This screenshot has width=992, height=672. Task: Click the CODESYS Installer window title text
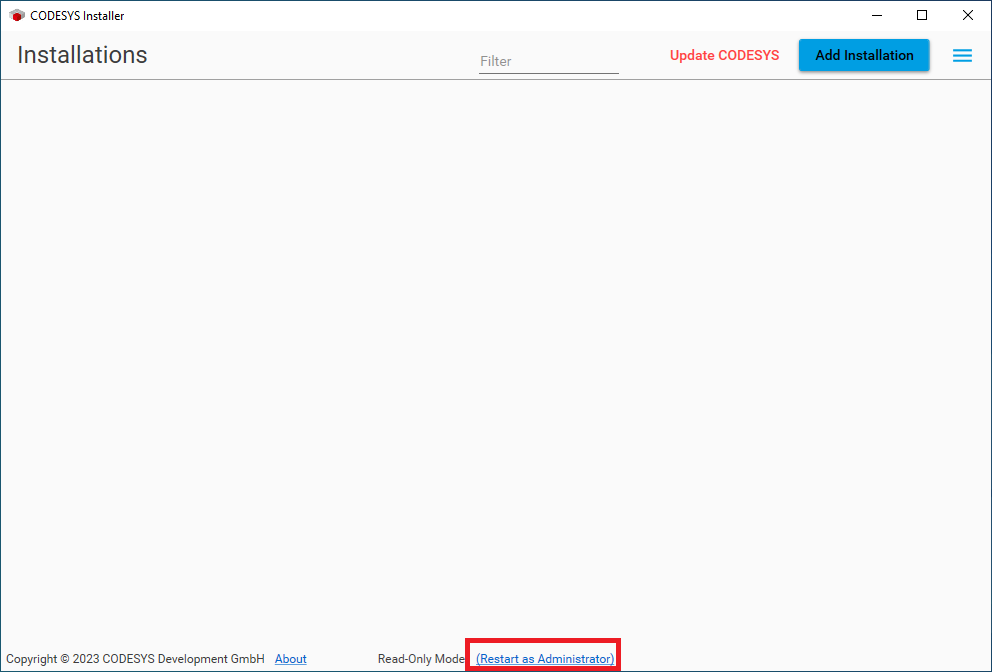click(x=77, y=16)
